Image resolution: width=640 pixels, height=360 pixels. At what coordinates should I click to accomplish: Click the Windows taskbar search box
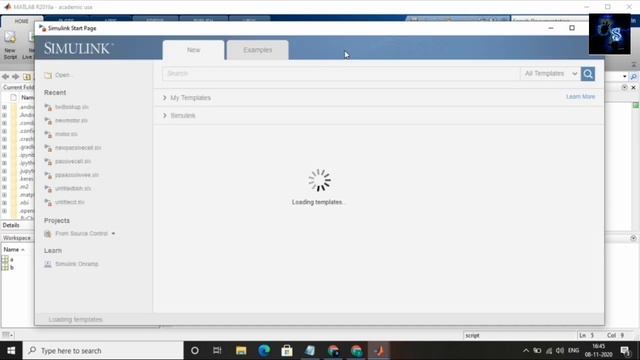(103, 351)
